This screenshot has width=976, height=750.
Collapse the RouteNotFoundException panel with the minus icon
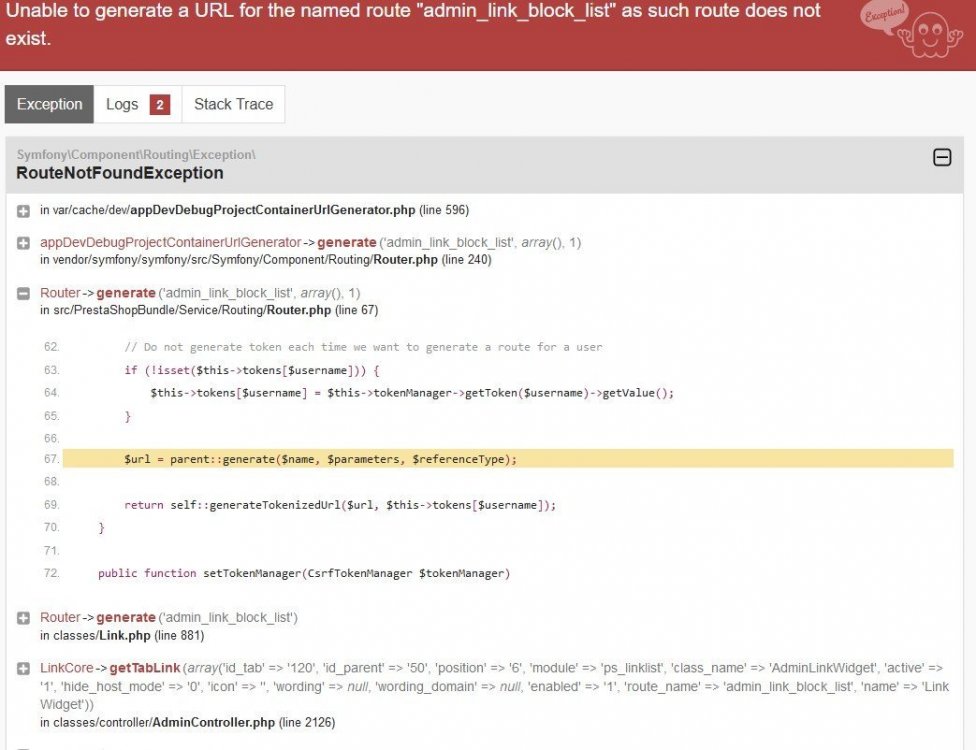(941, 157)
